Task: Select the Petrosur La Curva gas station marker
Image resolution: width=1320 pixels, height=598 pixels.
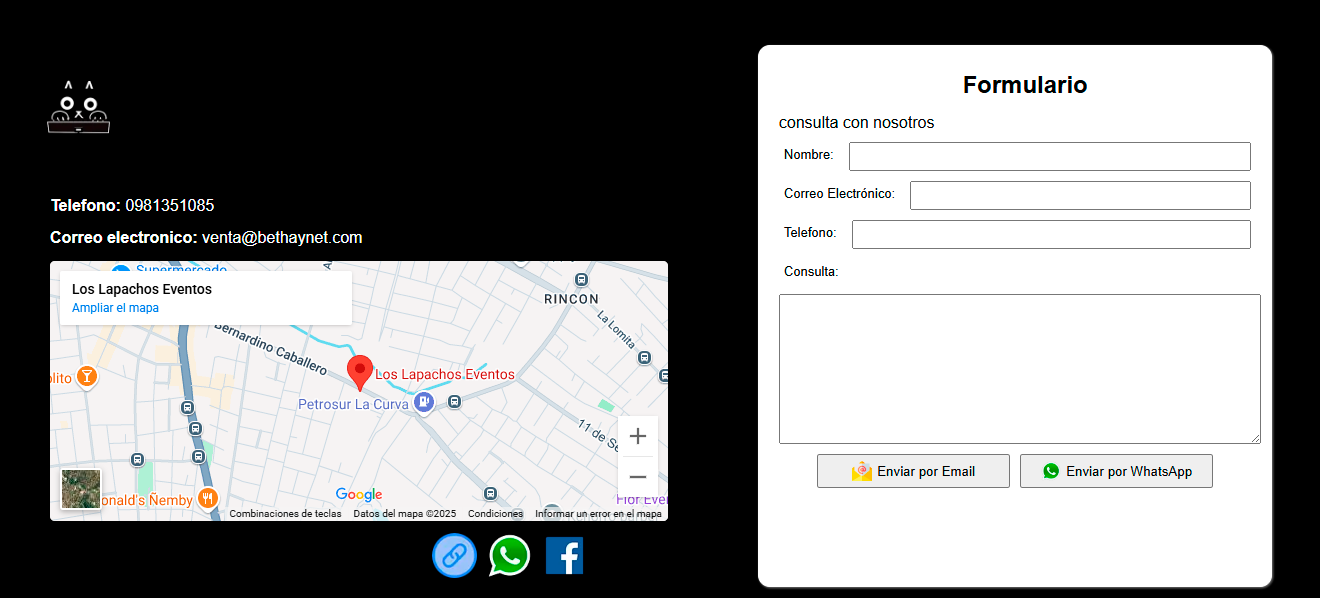Action: coord(423,403)
